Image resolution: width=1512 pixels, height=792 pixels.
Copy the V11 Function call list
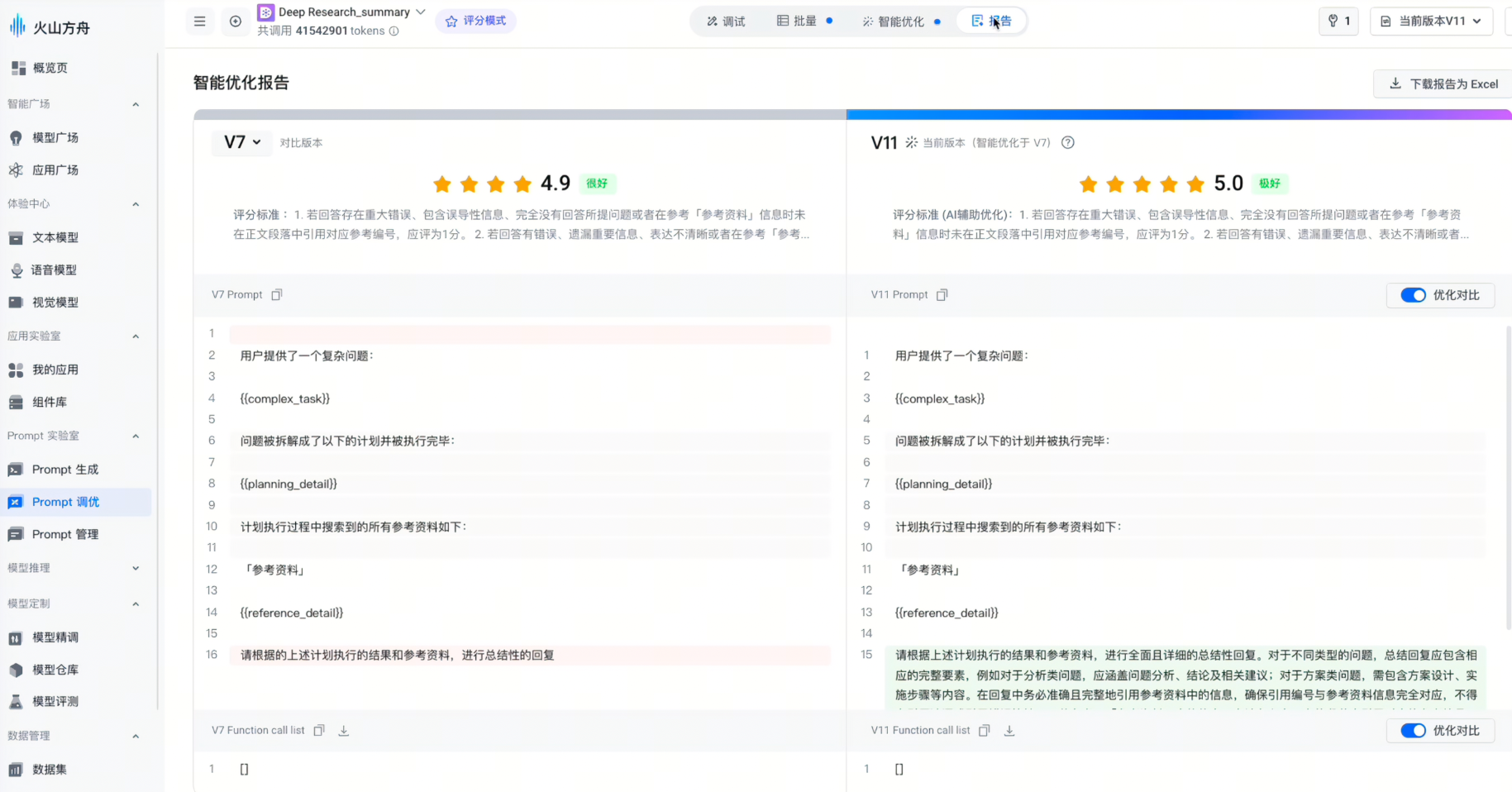point(985,730)
